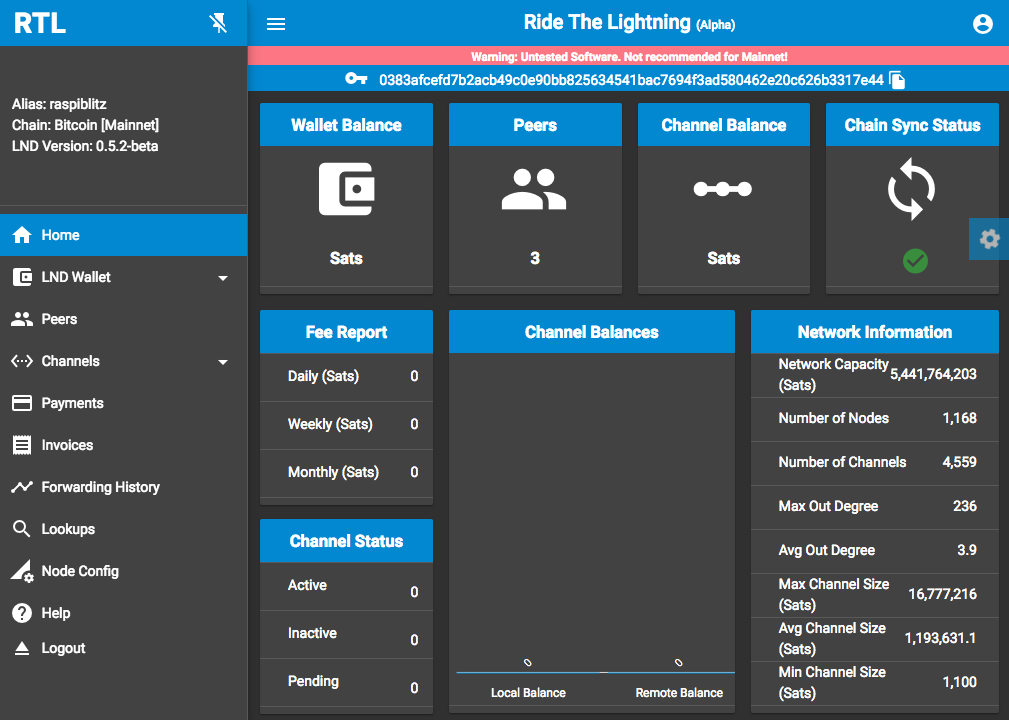The width and height of the screenshot is (1009, 720).
Task: Click the Network Capacity value 5,441,764,203
Action: pos(933,374)
